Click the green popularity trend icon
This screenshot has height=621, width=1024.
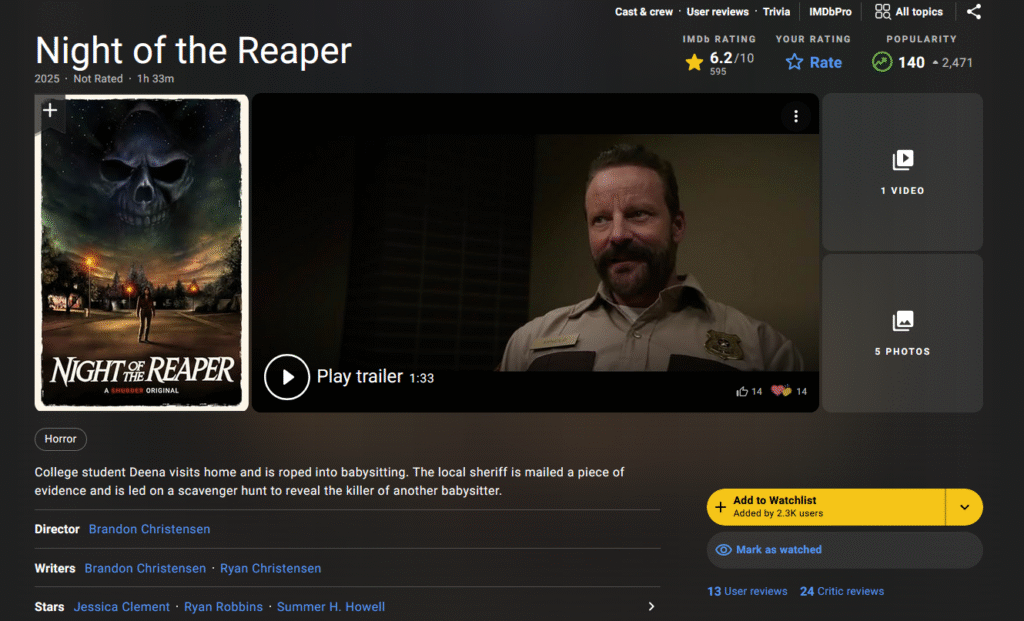coord(881,62)
